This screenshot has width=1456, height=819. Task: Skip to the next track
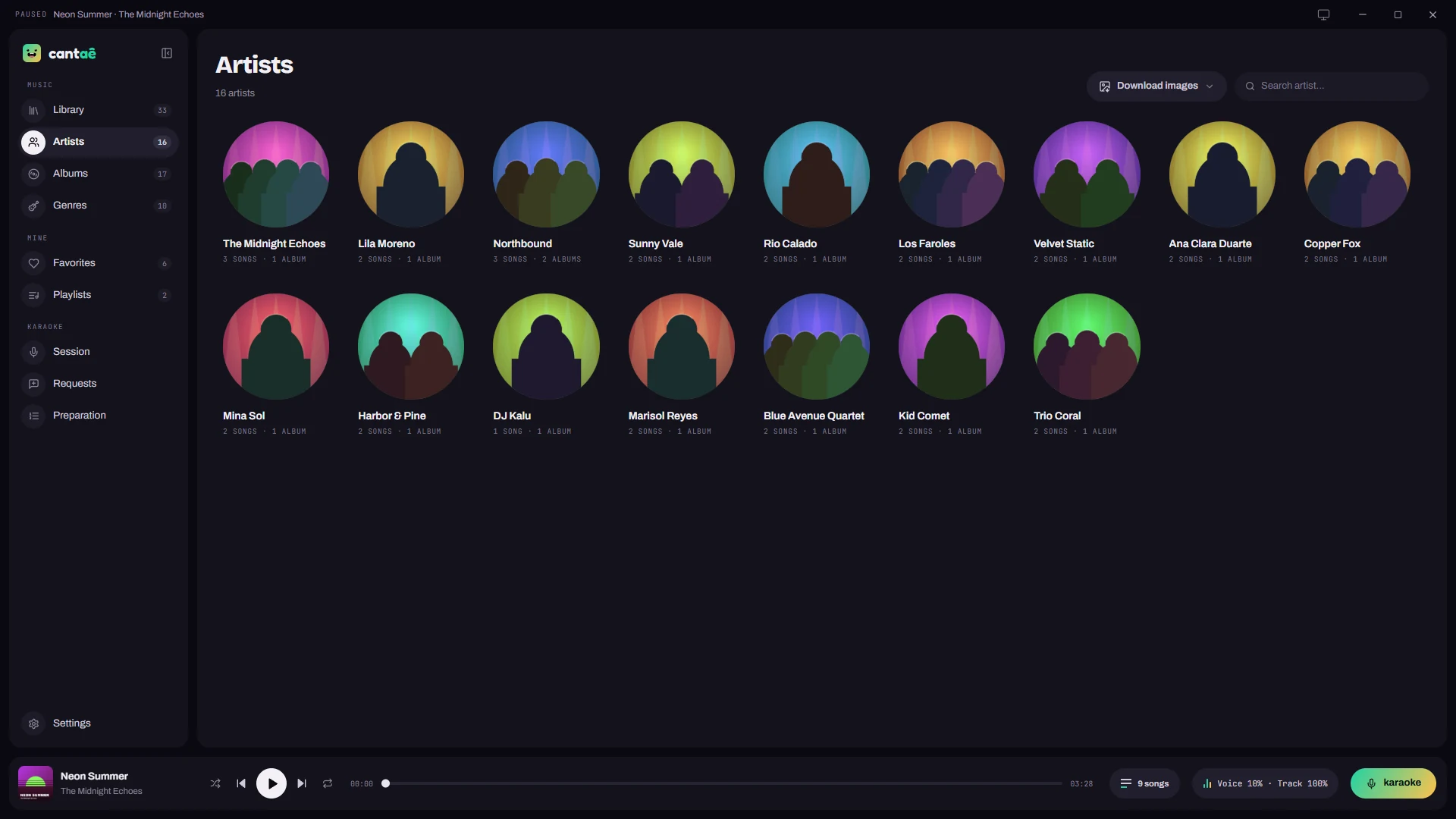(x=302, y=783)
